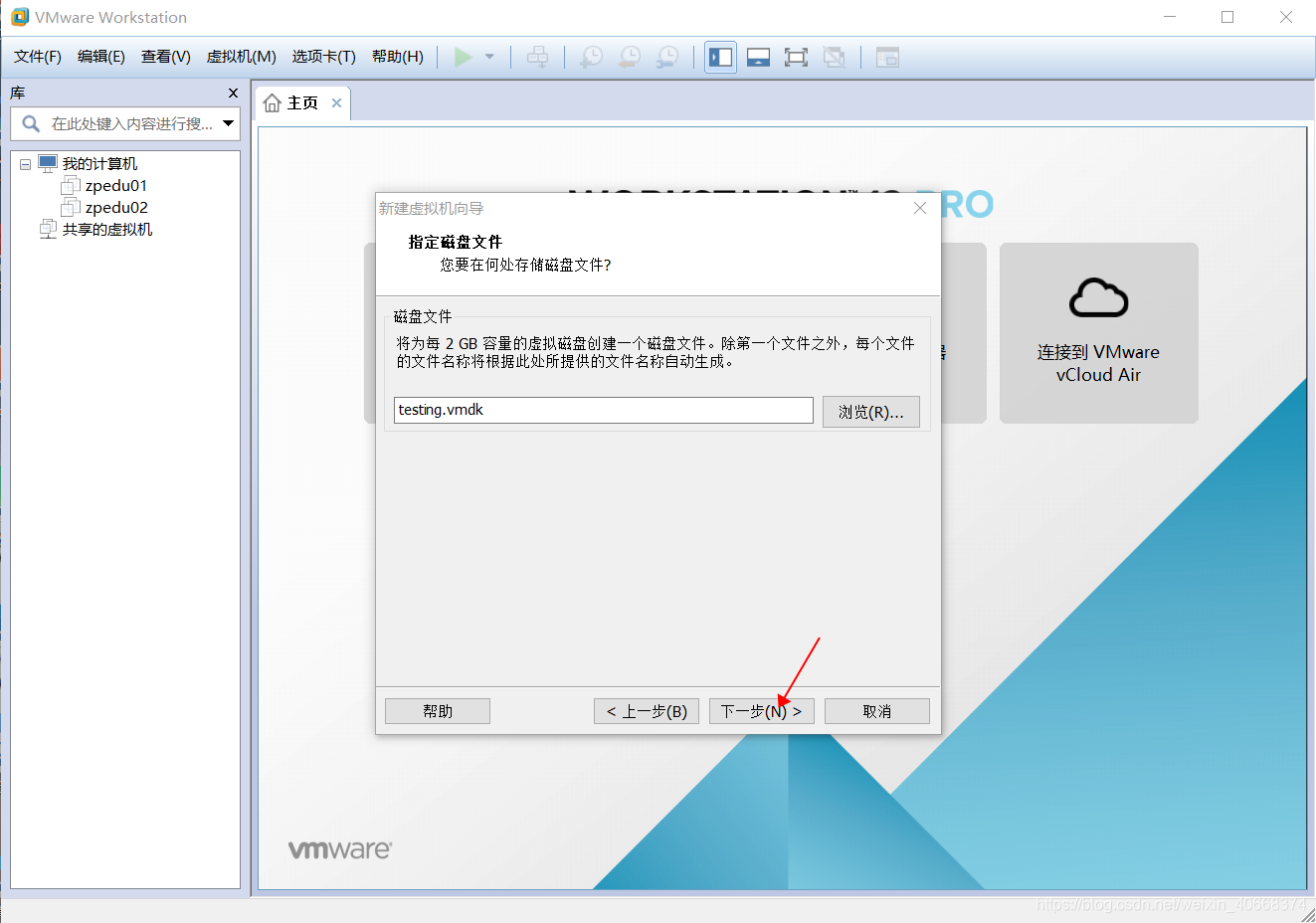Click the 浏览(R)... browse button
The width and height of the screenshot is (1316, 923).
[x=871, y=412]
